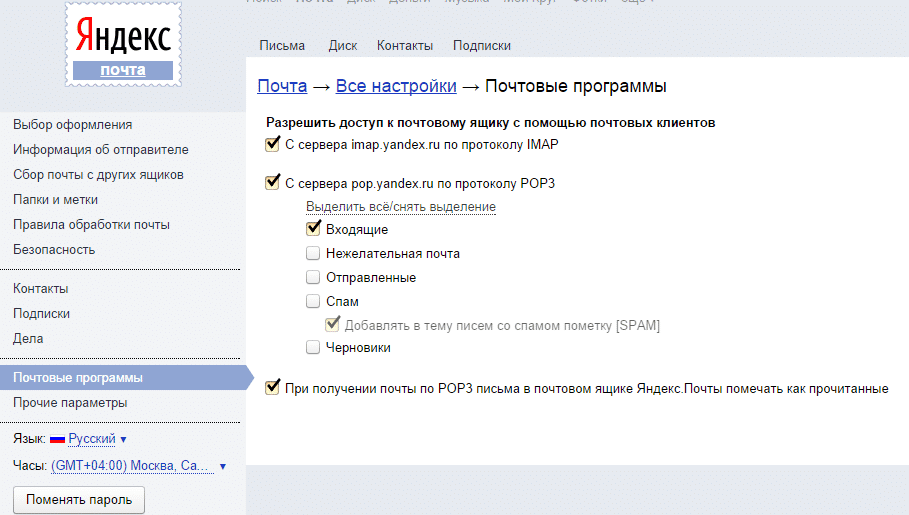Open Папки и метки settings
This screenshot has width=909, height=515.
pos(56,200)
